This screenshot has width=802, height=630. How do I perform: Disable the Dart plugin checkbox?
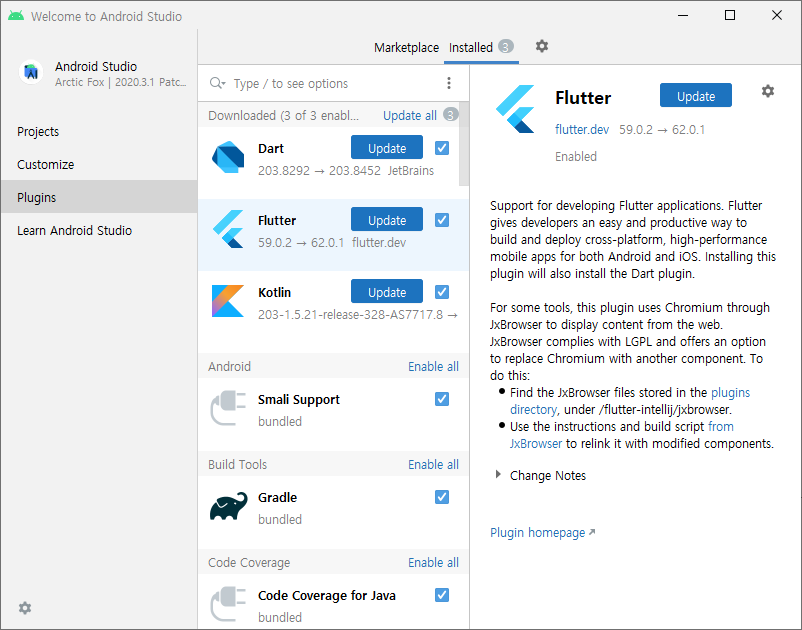(x=442, y=148)
